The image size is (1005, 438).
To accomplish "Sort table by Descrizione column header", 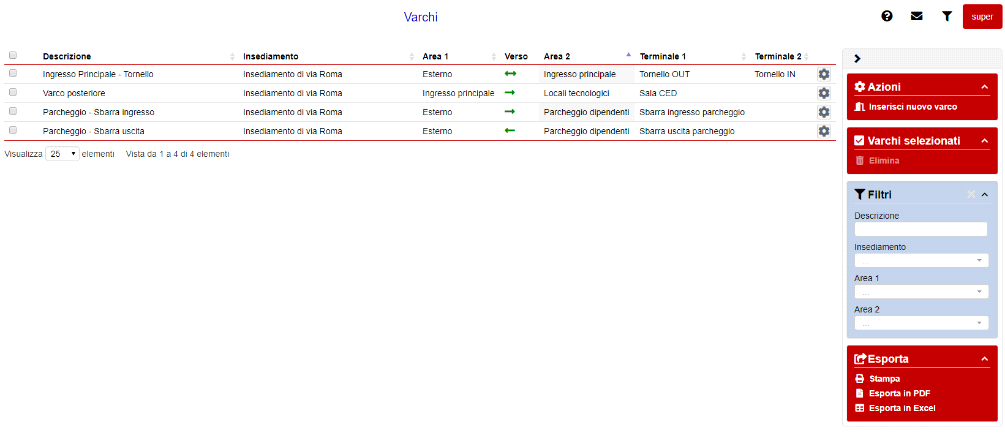I will pyautogui.click(x=67, y=56).
